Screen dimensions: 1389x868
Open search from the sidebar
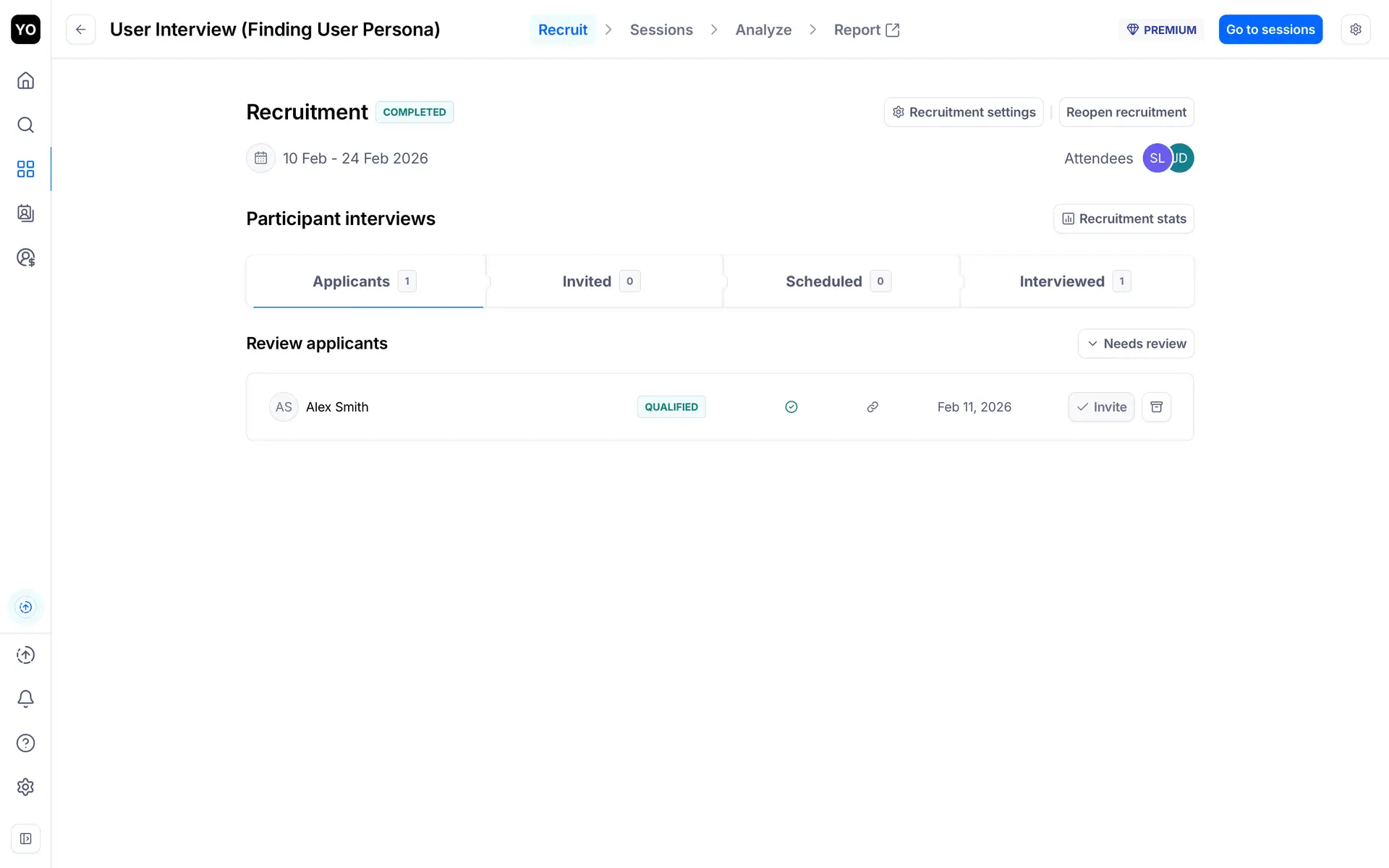25,125
